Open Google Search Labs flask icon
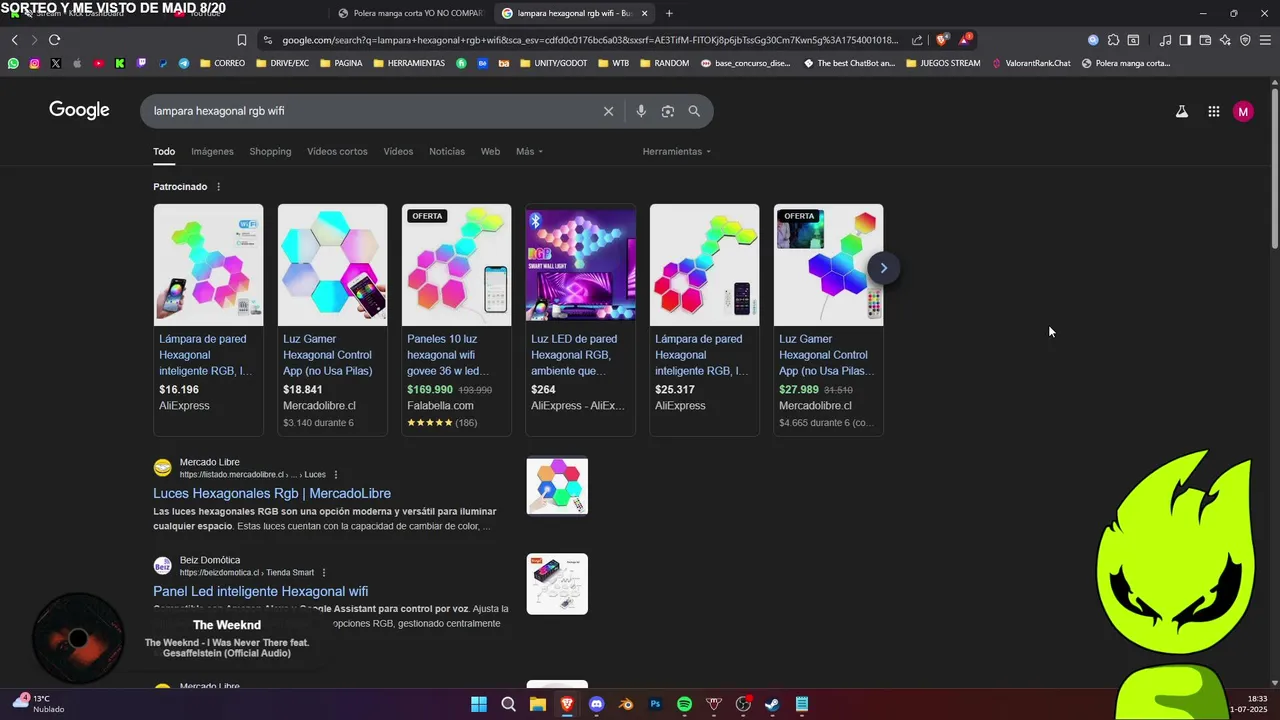 click(x=1182, y=112)
